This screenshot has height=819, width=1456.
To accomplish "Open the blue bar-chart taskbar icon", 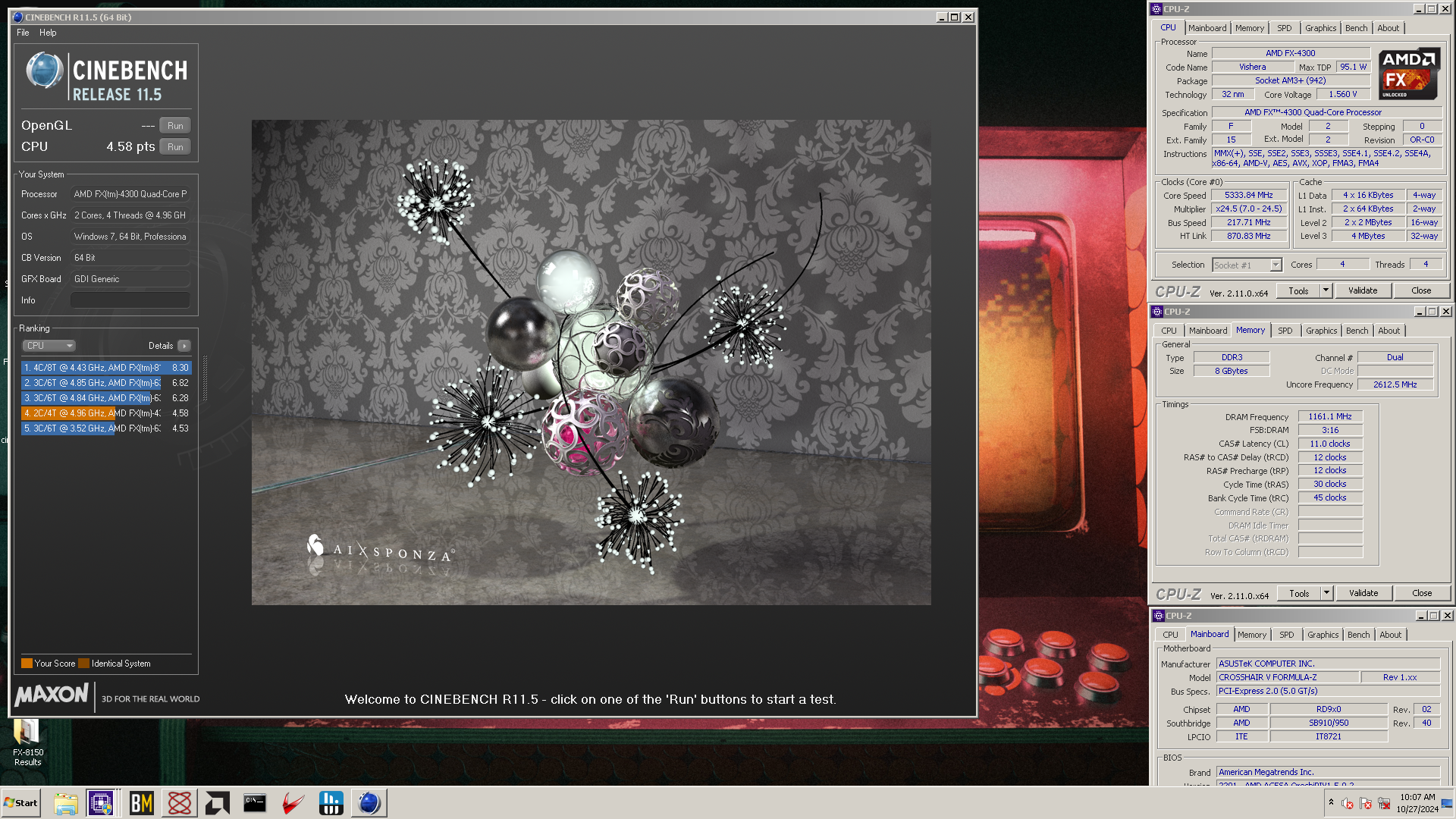I will tap(331, 803).
